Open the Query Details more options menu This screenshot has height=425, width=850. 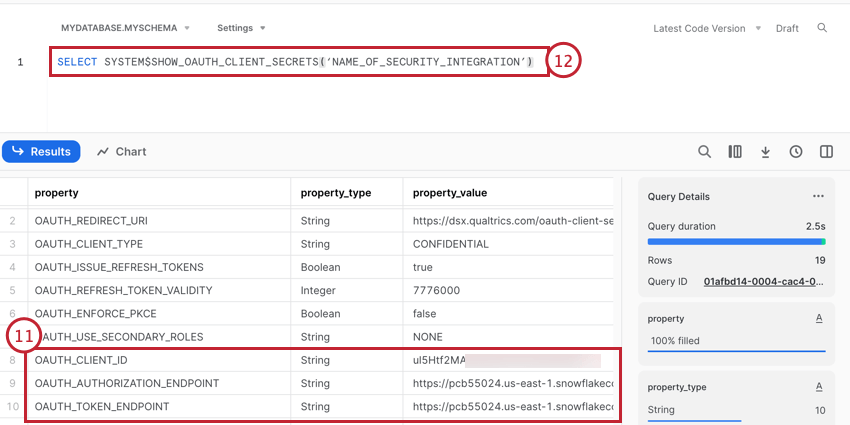(x=818, y=197)
